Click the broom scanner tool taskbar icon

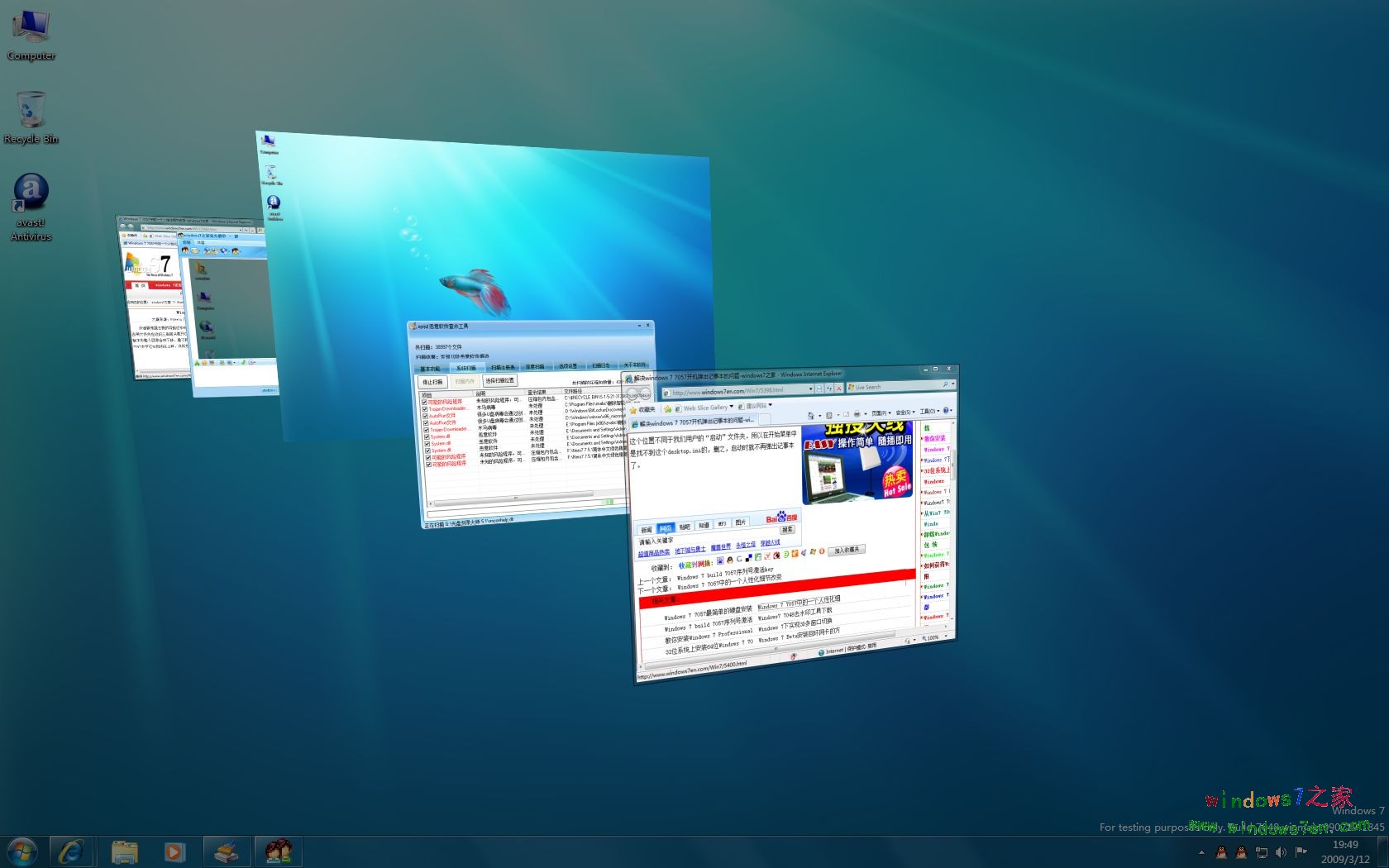point(226,851)
